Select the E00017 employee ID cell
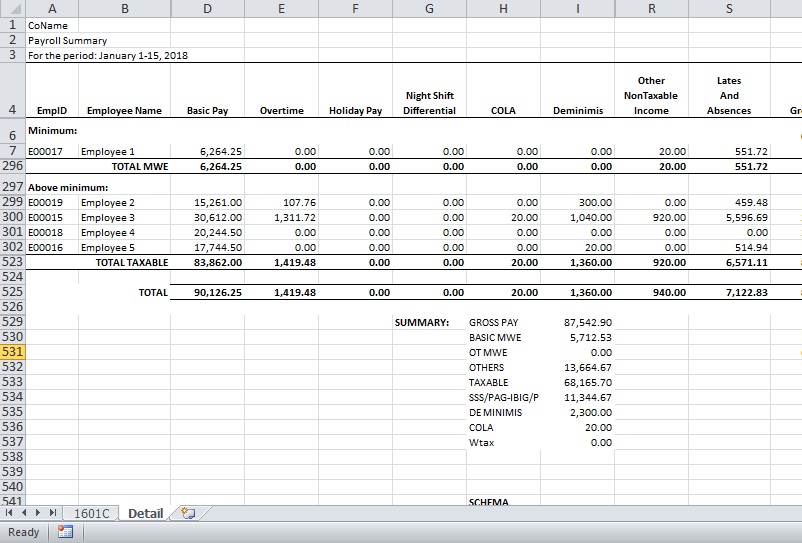Screen dimensions: 802x543 click(51, 151)
